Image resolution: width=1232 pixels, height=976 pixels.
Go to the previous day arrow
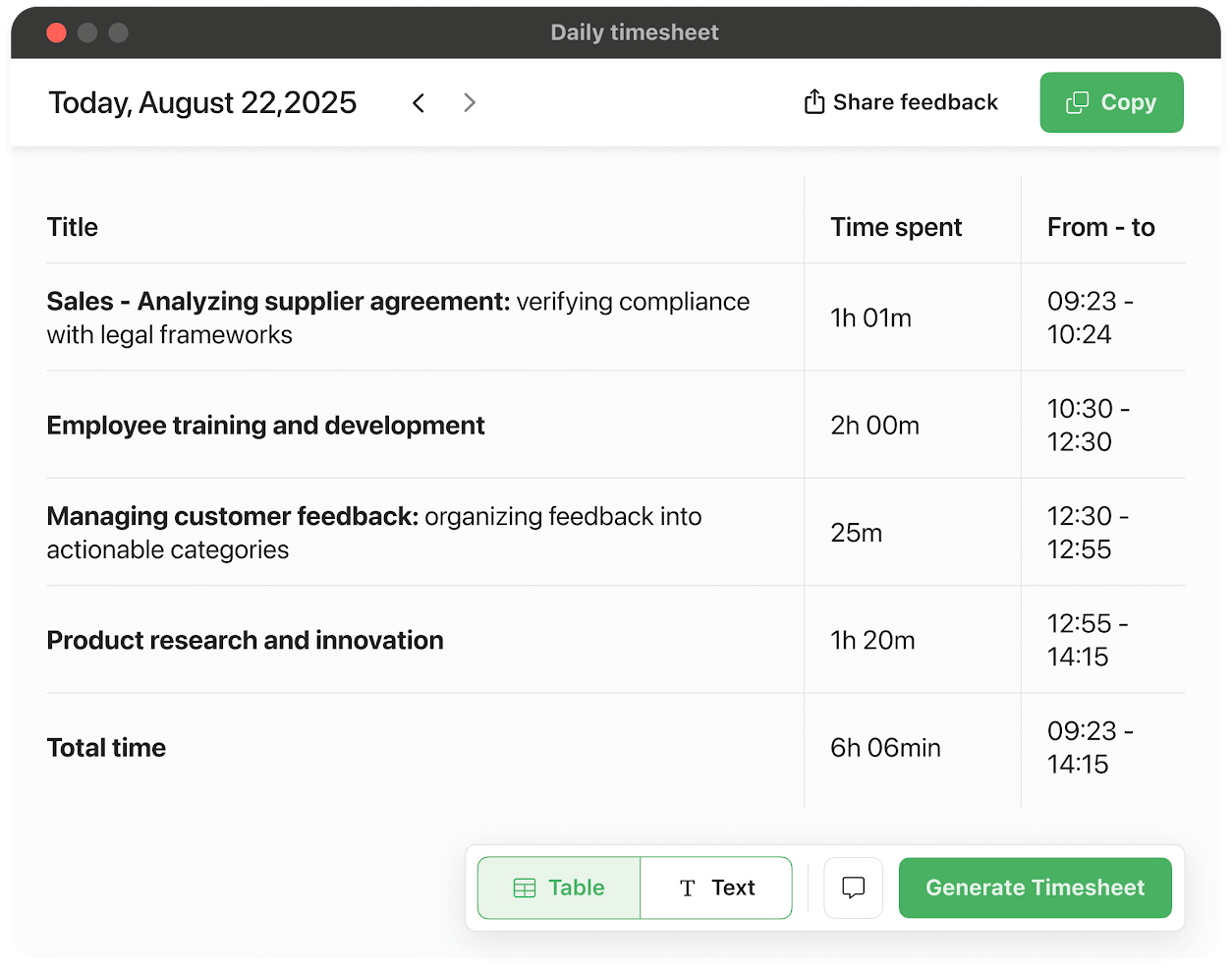[x=419, y=103]
